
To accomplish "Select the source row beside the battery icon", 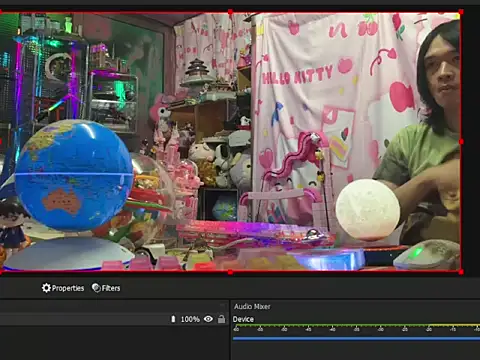I will [114, 319].
